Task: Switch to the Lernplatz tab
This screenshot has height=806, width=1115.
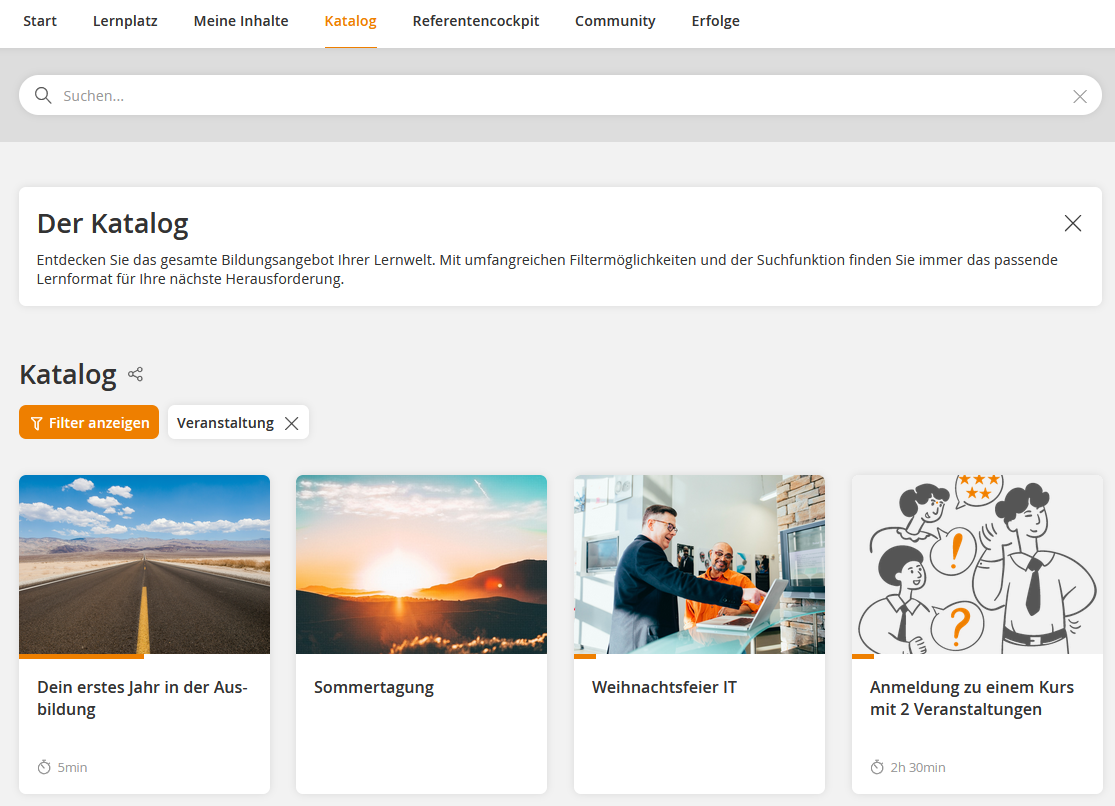Action: coord(125,21)
